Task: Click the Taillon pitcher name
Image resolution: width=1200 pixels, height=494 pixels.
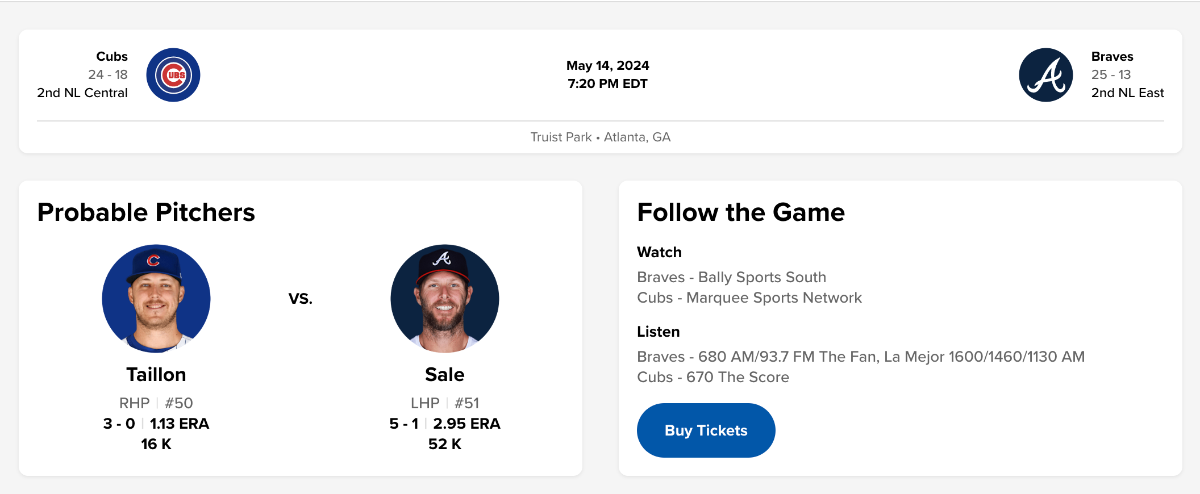Action: point(156,375)
